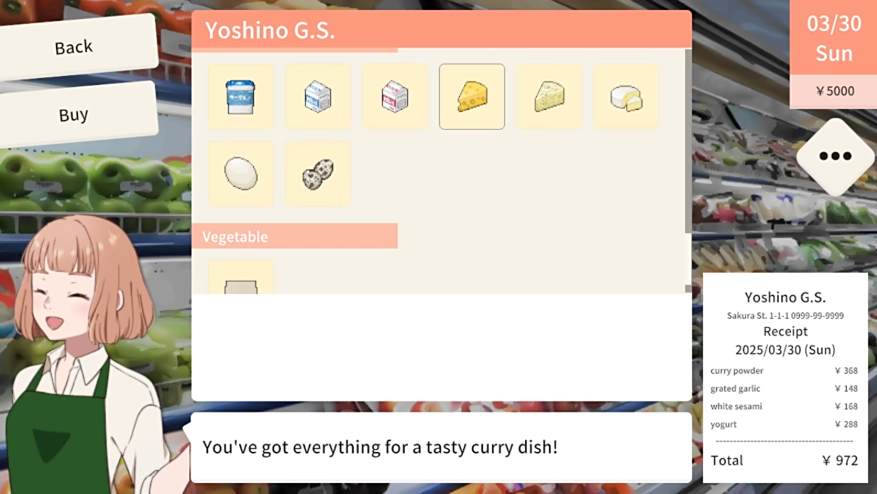This screenshot has height=494, width=877.
Task: Select the yogurt tub item
Action: tap(241, 97)
